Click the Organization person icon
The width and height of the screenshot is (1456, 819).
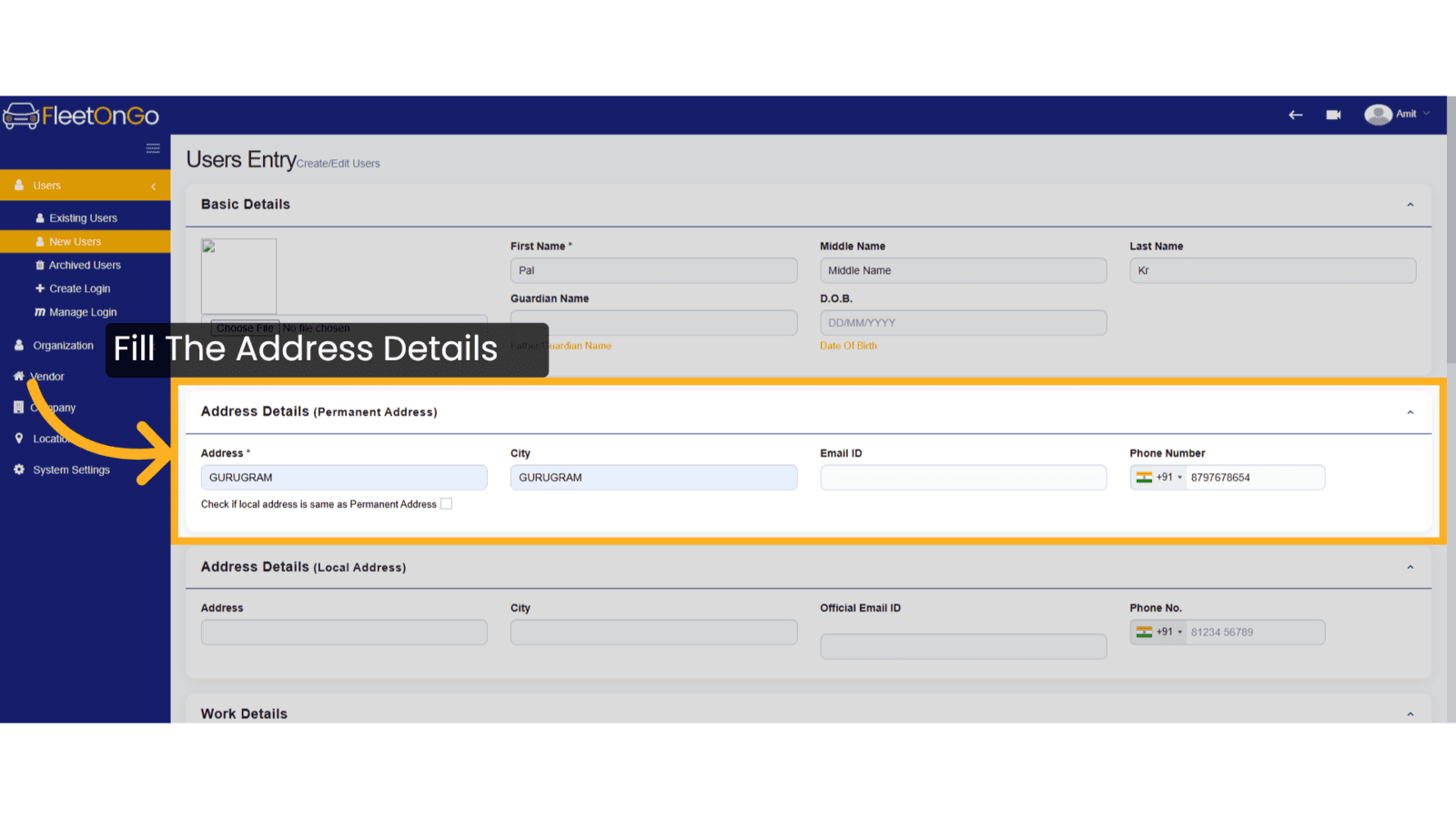[19, 345]
